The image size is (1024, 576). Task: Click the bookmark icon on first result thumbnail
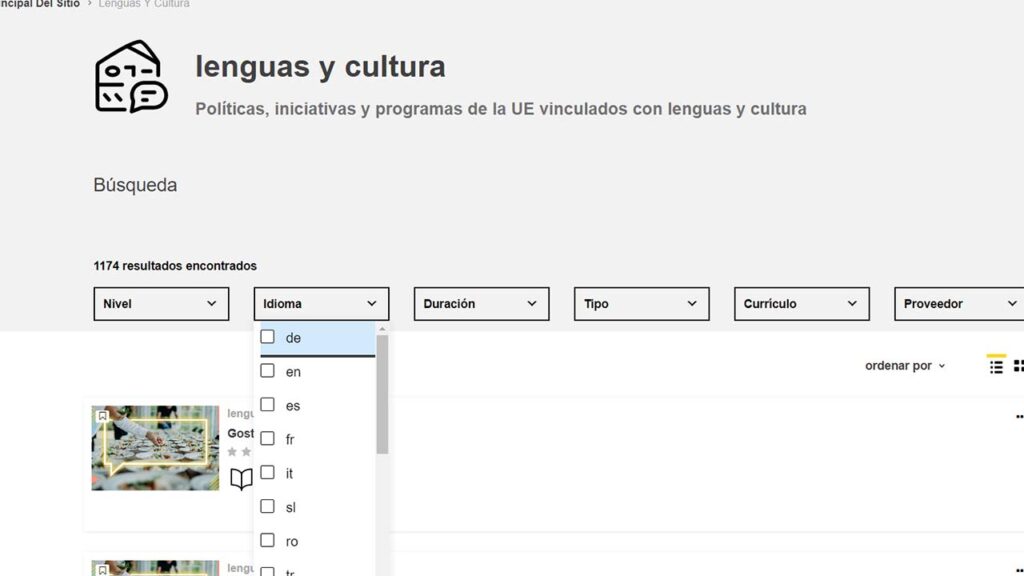pyautogui.click(x=102, y=415)
